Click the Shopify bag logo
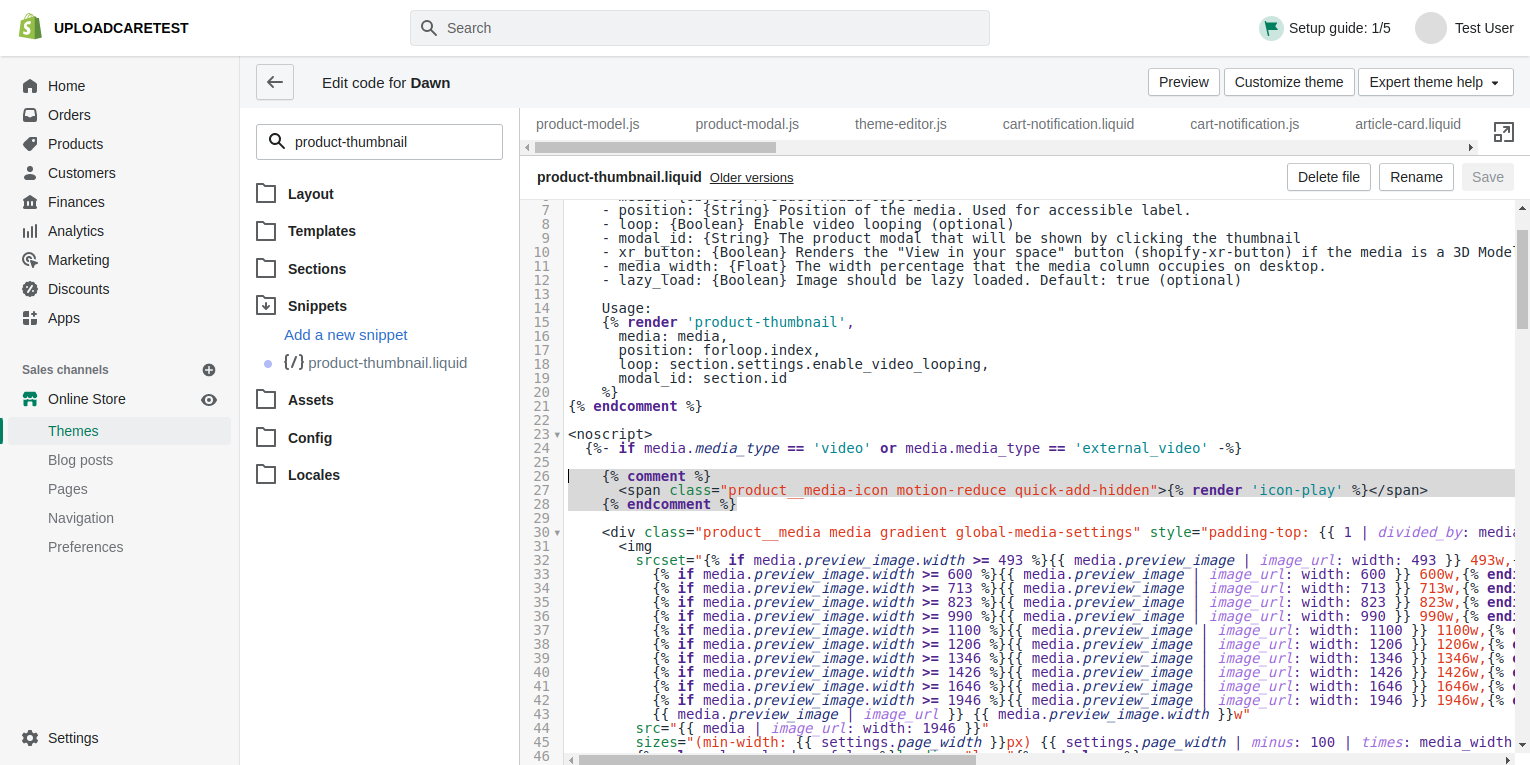Image resolution: width=1530 pixels, height=765 pixels. tap(30, 28)
